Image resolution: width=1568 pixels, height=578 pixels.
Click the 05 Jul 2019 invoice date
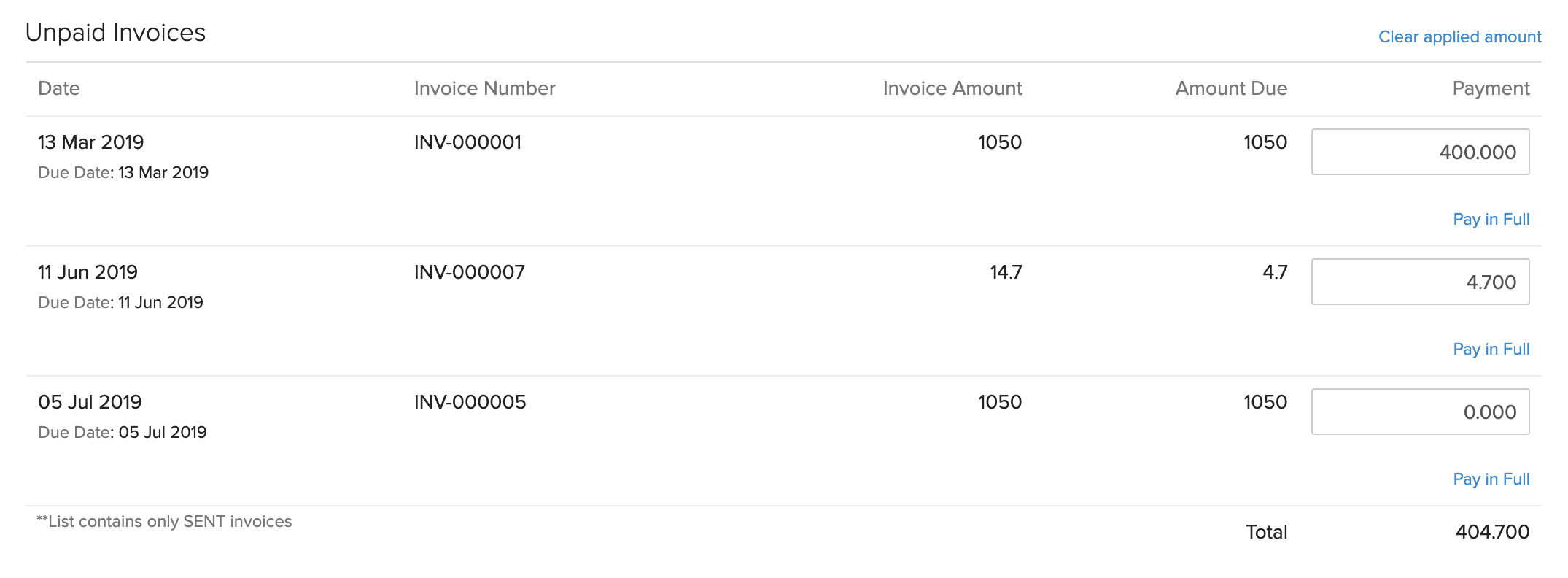90,402
